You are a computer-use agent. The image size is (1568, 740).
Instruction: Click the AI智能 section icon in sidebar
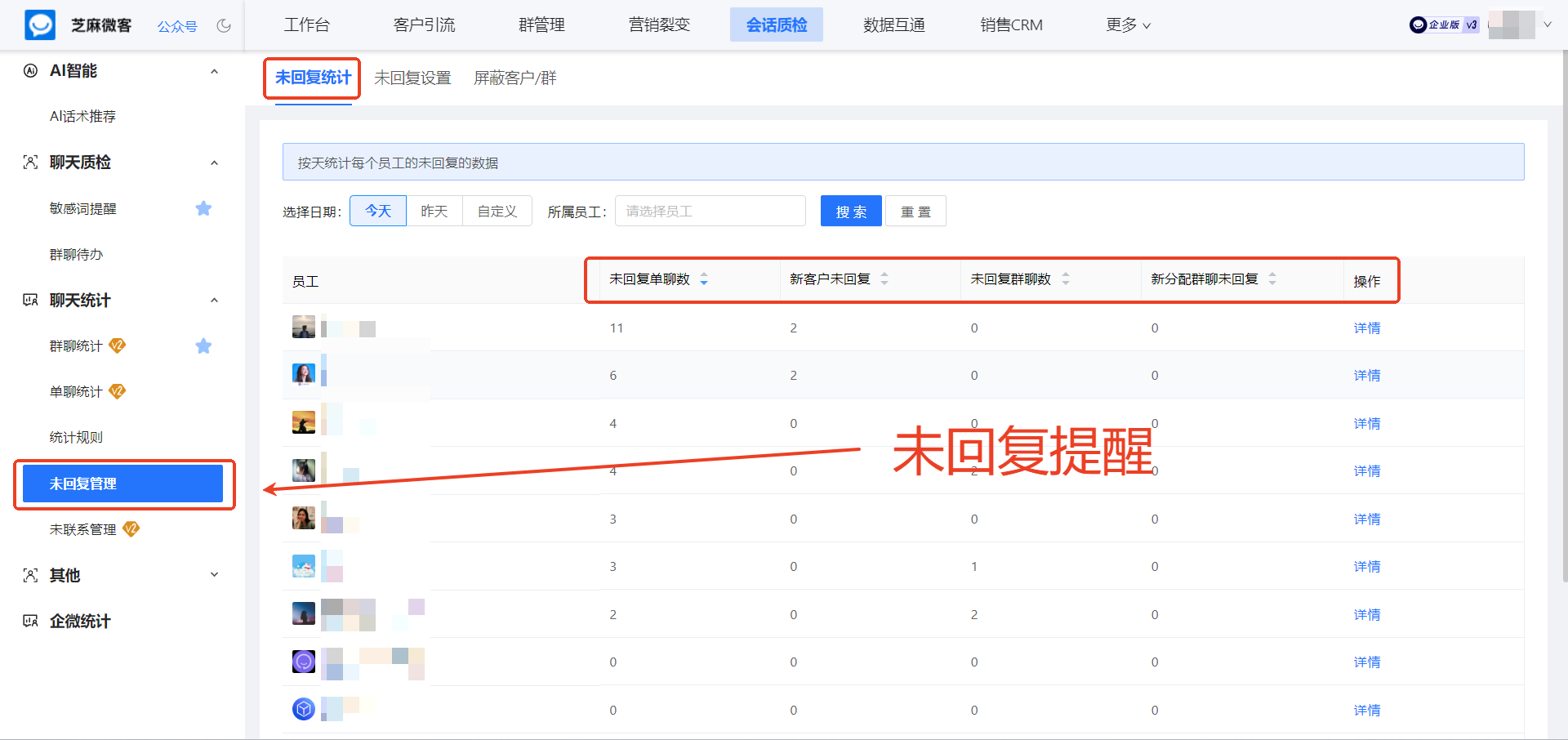[30, 71]
